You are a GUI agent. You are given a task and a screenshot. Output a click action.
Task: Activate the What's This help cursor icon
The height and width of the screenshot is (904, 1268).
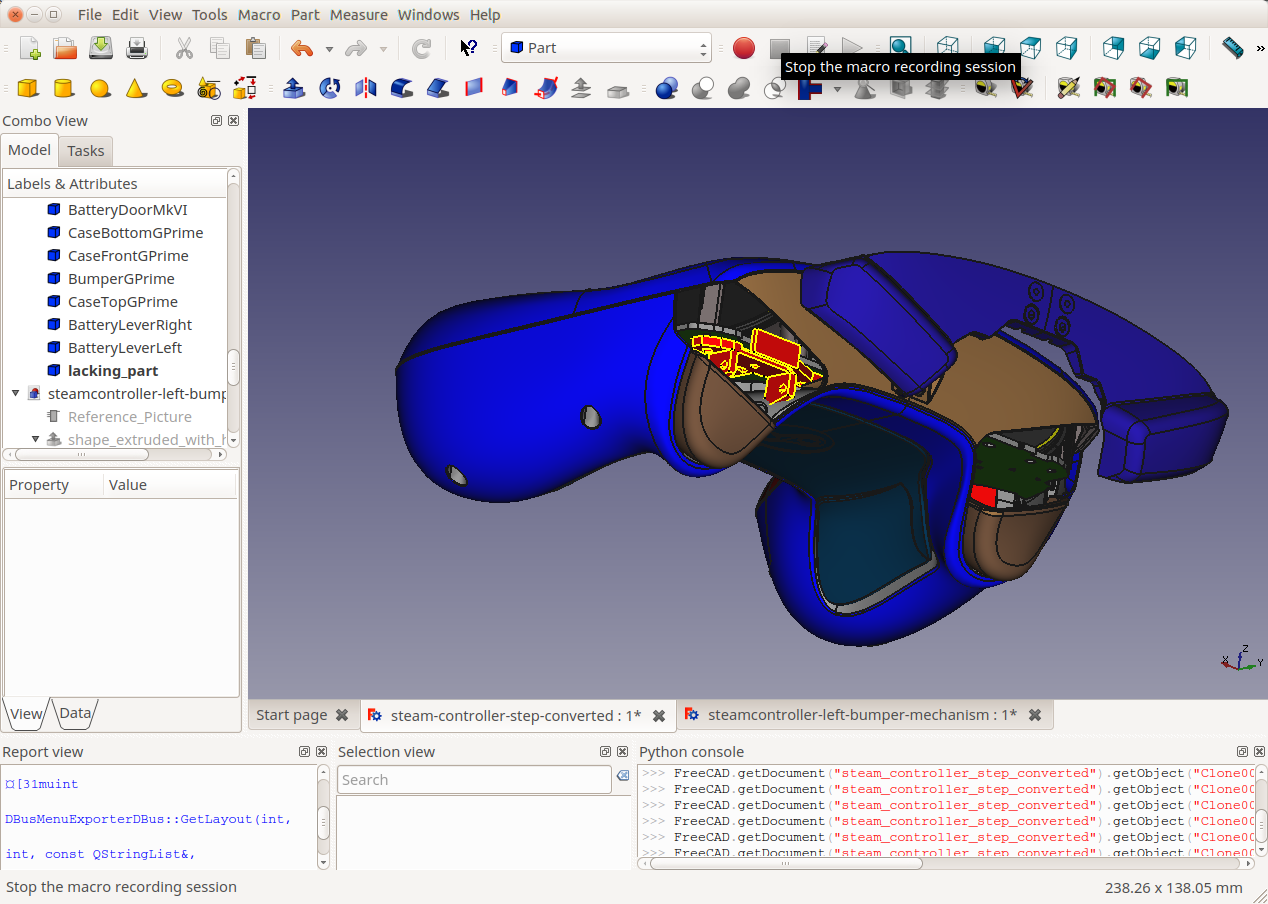pyautogui.click(x=468, y=48)
